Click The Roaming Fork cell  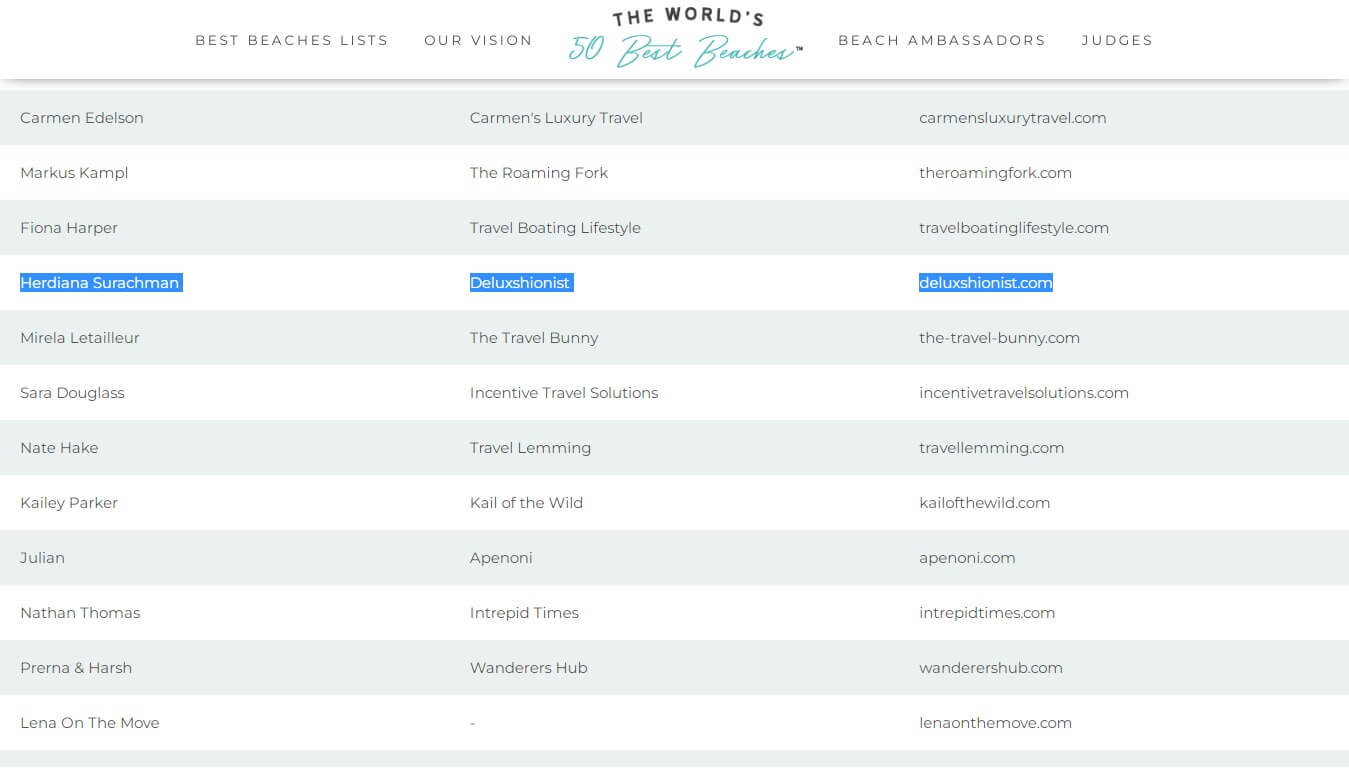[x=539, y=173]
